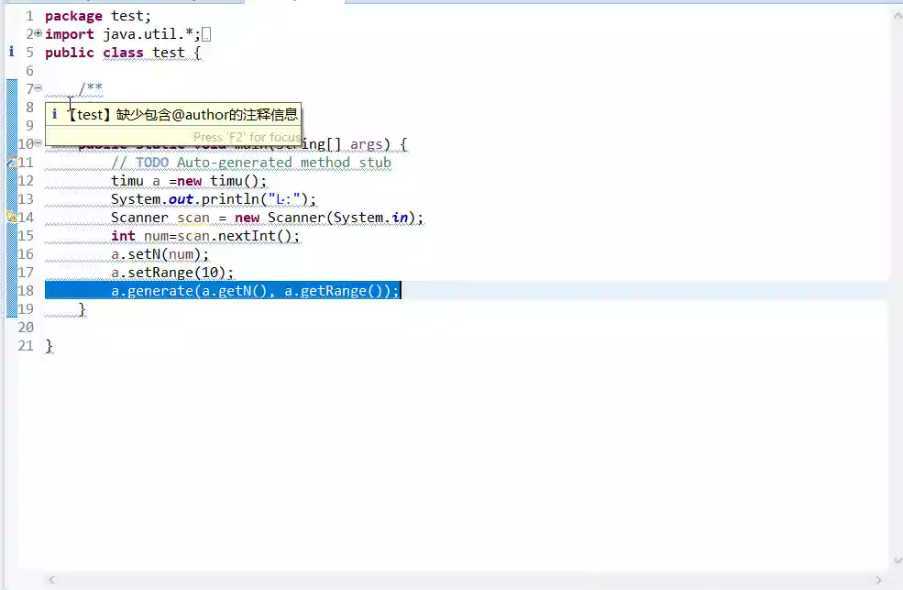The image size is (903, 590).
Task: Click line number 1 in the gutter
Action: click(29, 16)
